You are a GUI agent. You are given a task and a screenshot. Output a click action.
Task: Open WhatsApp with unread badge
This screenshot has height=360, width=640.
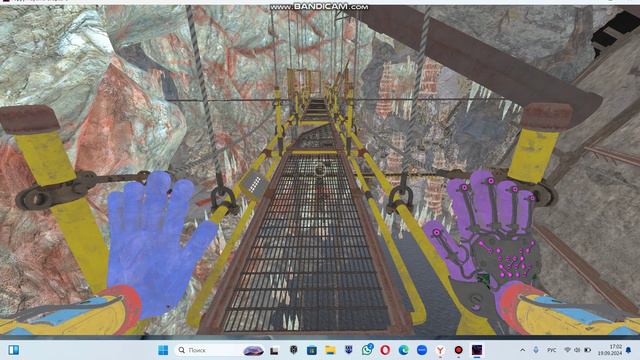[367, 350]
